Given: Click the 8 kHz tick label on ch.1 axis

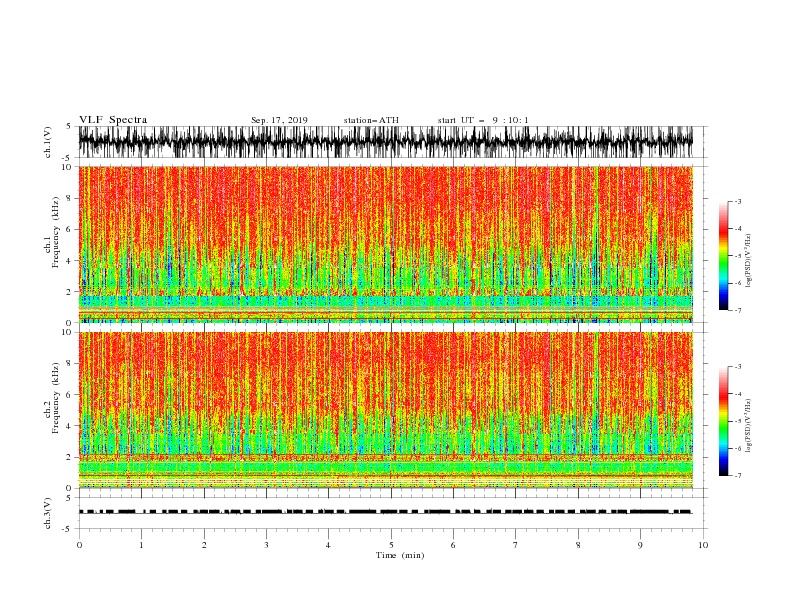Looking at the screenshot, I should (x=69, y=198).
